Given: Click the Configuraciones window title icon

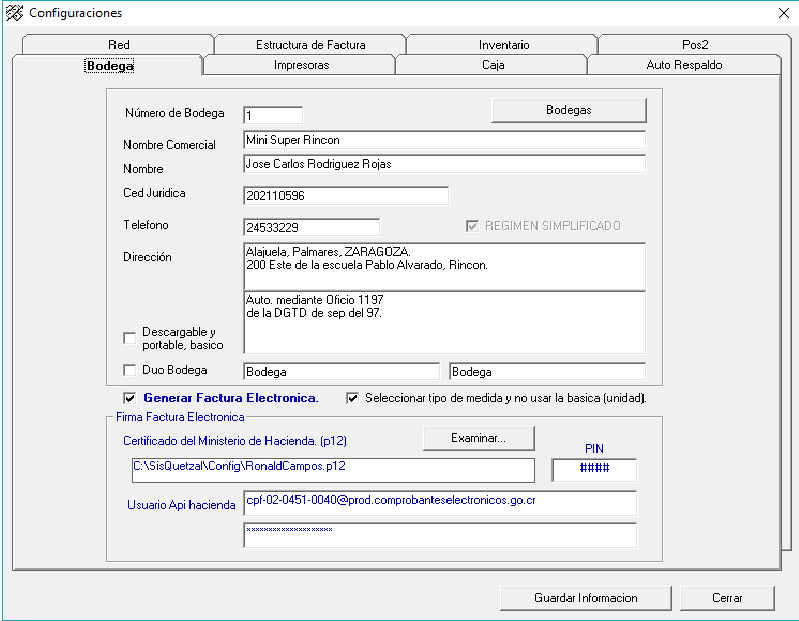Looking at the screenshot, I should 14,13.
